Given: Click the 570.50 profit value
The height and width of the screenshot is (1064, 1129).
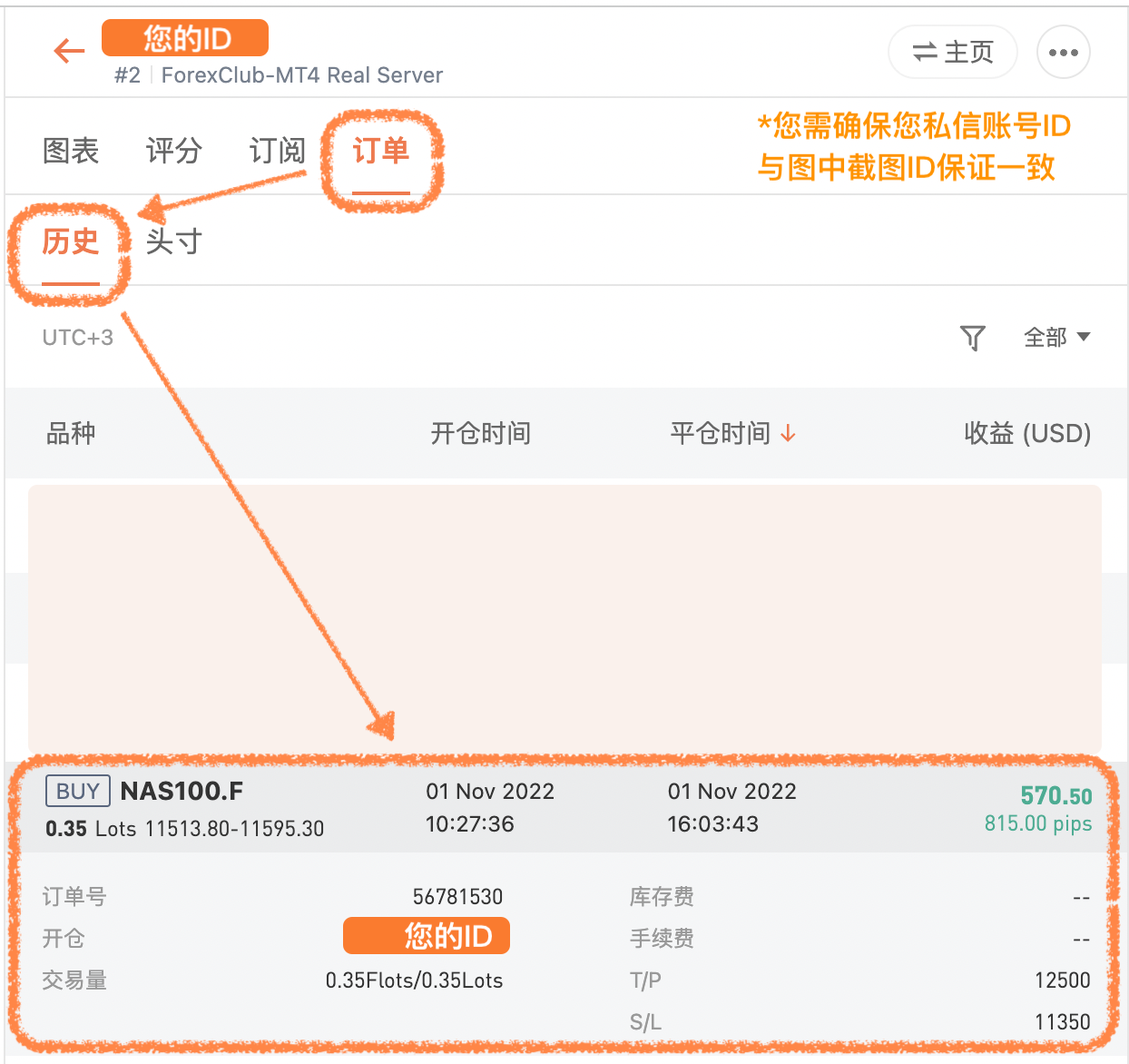Looking at the screenshot, I should tap(1055, 796).
